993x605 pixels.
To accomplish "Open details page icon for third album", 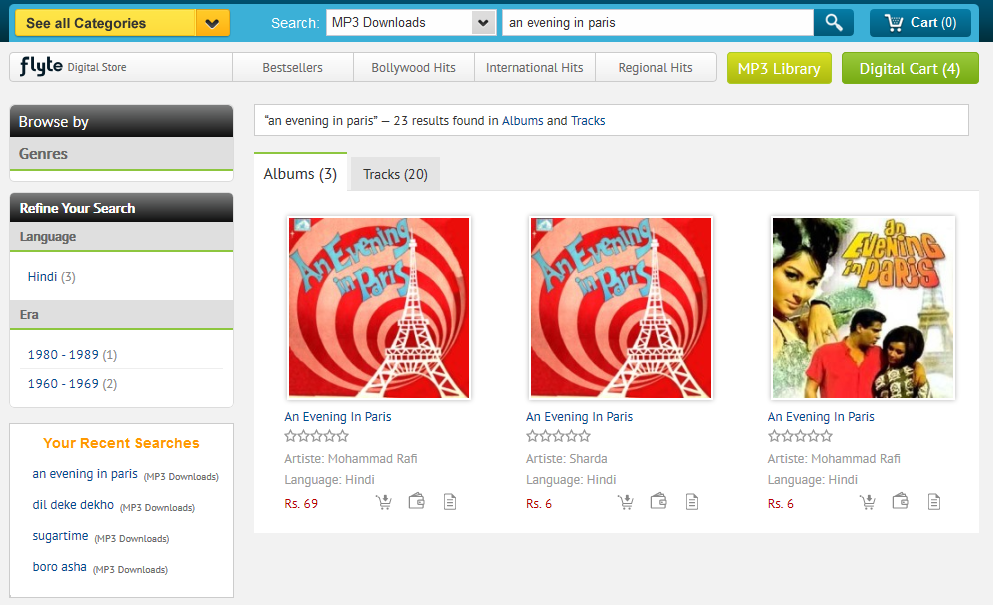I will click(x=933, y=502).
